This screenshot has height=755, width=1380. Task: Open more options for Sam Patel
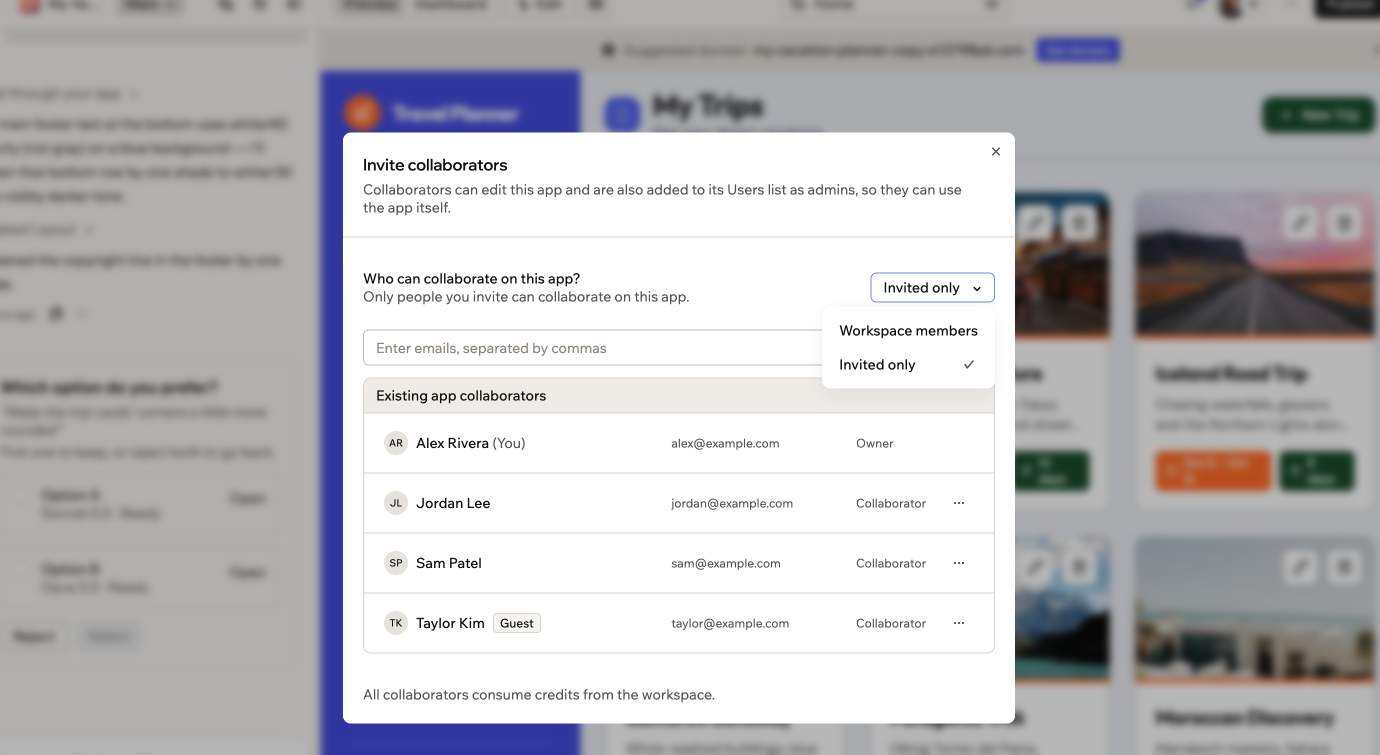pyautogui.click(x=959, y=563)
